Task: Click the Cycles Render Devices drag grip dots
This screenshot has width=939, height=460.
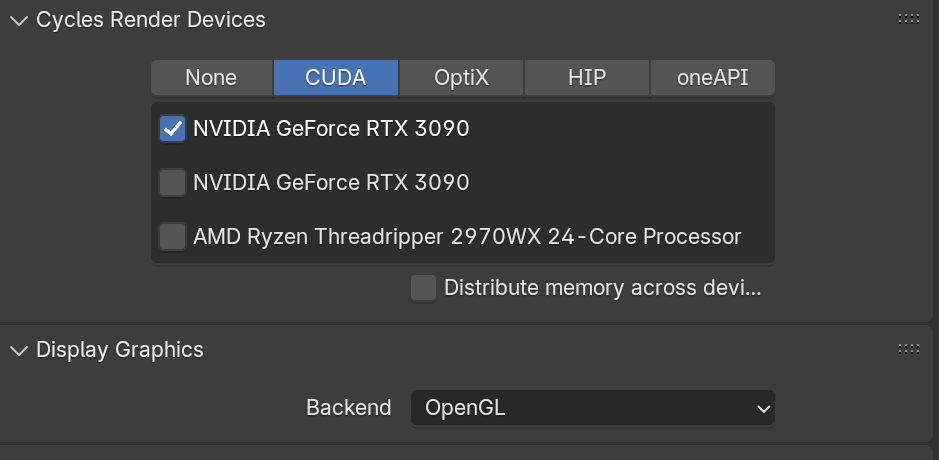Action: coord(908,19)
